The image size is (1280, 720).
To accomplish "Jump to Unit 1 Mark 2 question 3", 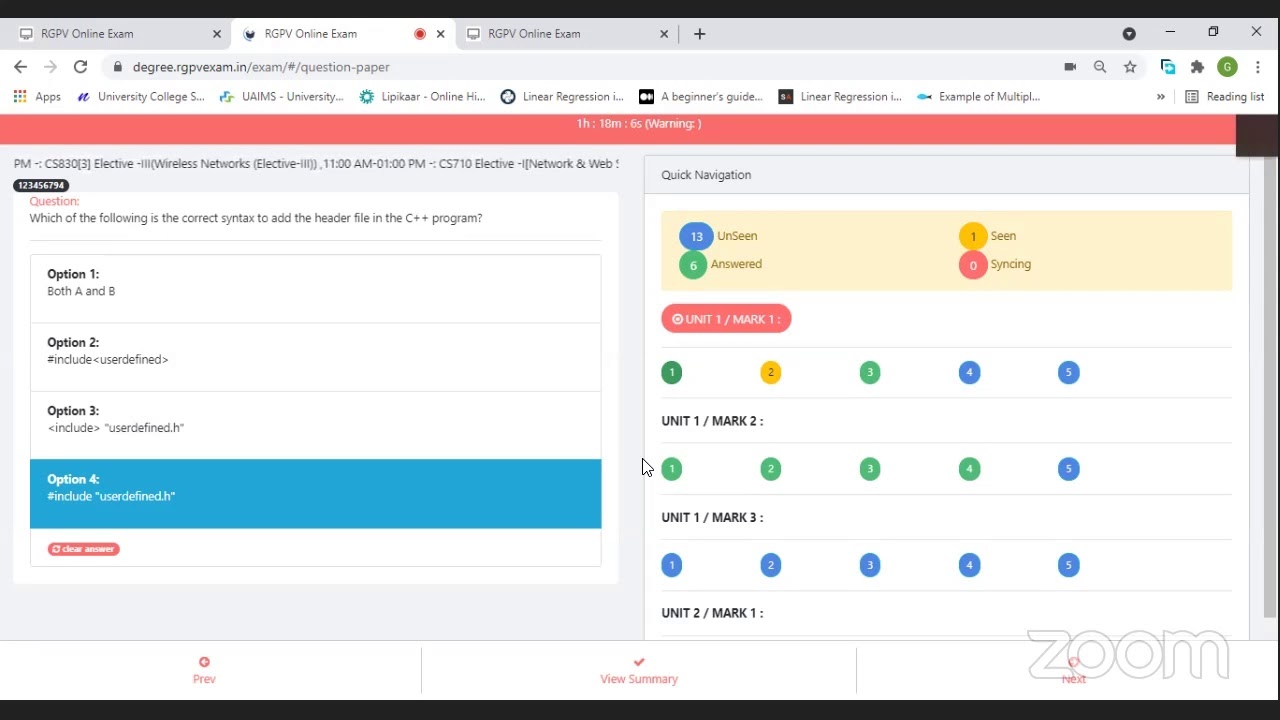I will pos(870,469).
